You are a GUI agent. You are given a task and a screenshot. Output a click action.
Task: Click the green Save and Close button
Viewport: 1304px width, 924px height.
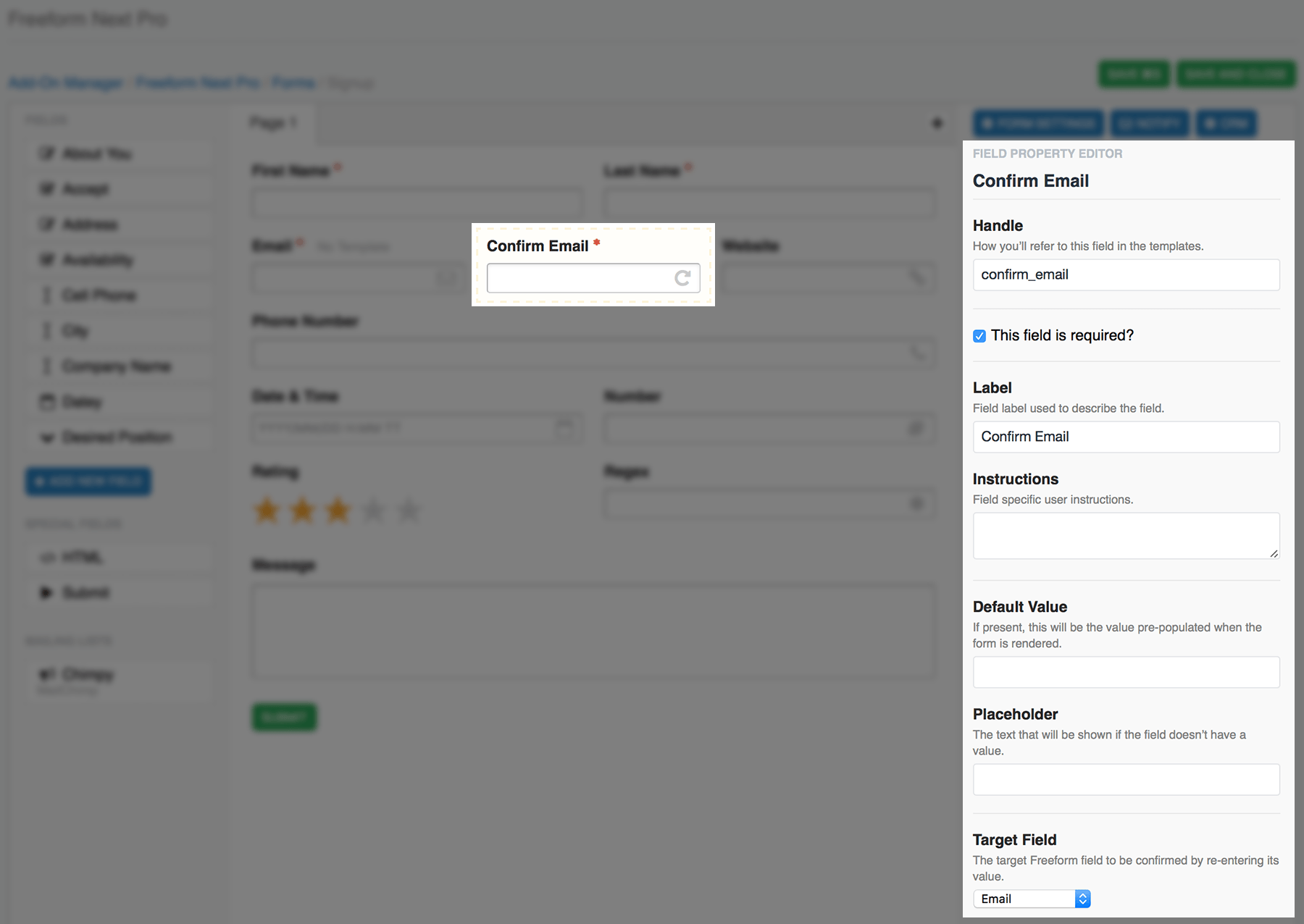click(1236, 74)
